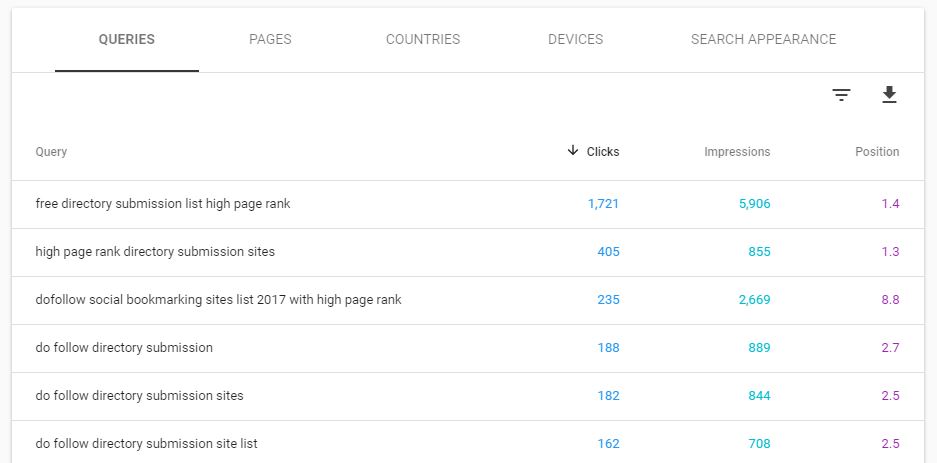Open the Countries tab
Viewport: 937px width, 463px height.
(423, 39)
